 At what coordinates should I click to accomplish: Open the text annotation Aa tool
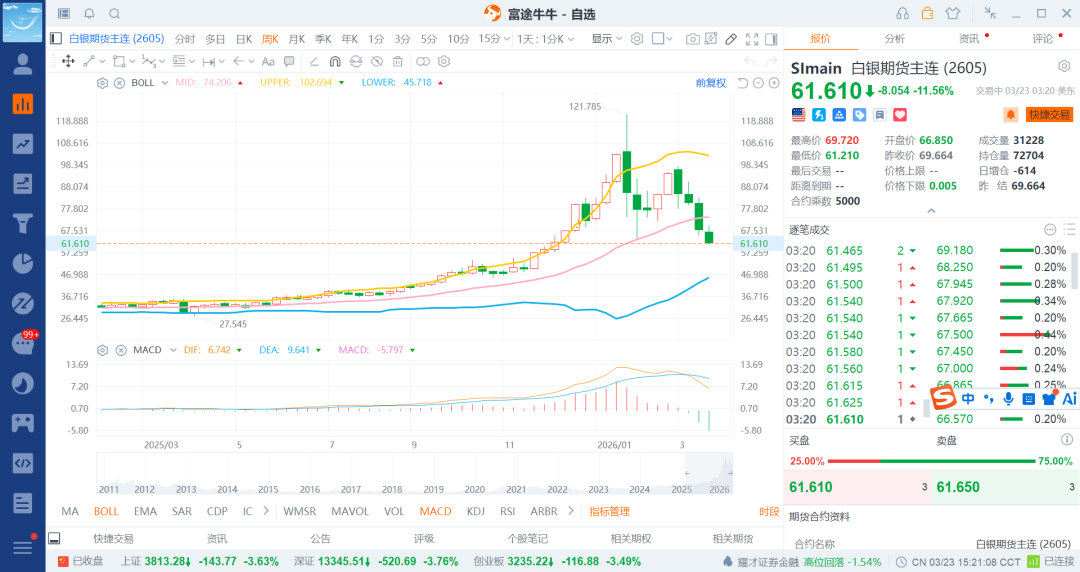pyautogui.click(x=268, y=61)
